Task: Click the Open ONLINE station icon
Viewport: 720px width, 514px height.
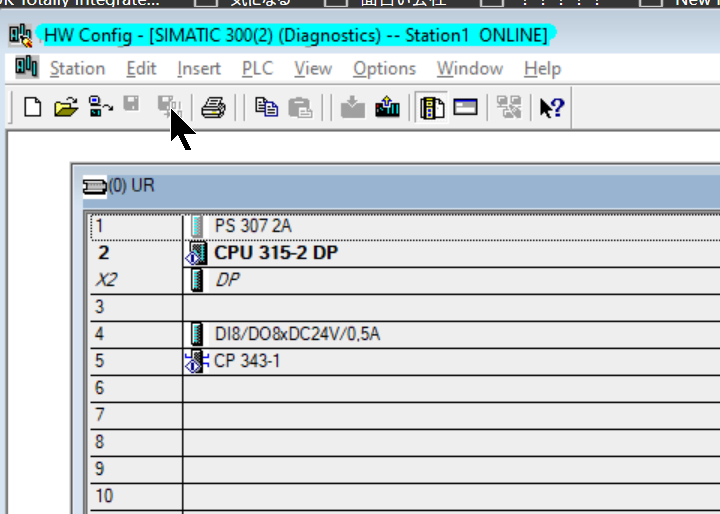Action: click(x=100, y=107)
